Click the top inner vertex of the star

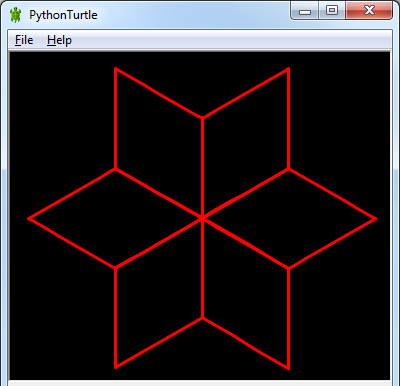pyautogui.click(x=202, y=118)
